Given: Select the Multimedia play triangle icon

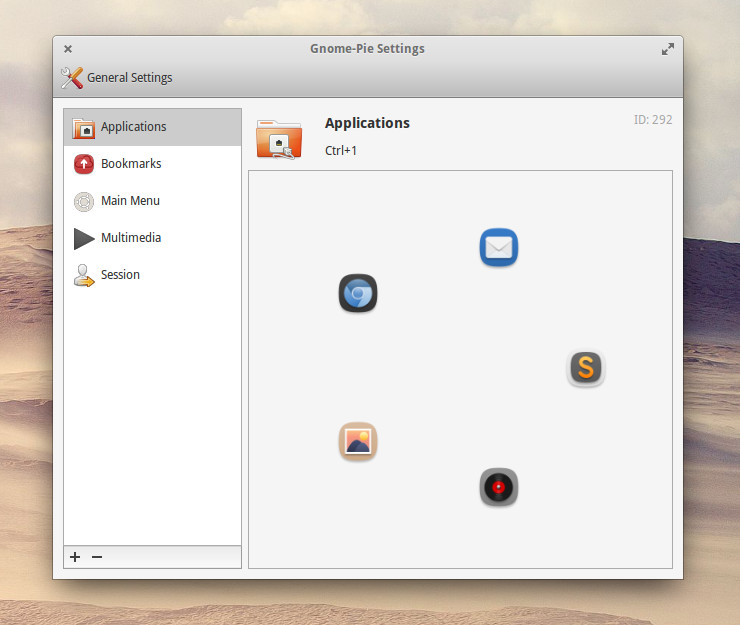Looking at the screenshot, I should [84, 238].
